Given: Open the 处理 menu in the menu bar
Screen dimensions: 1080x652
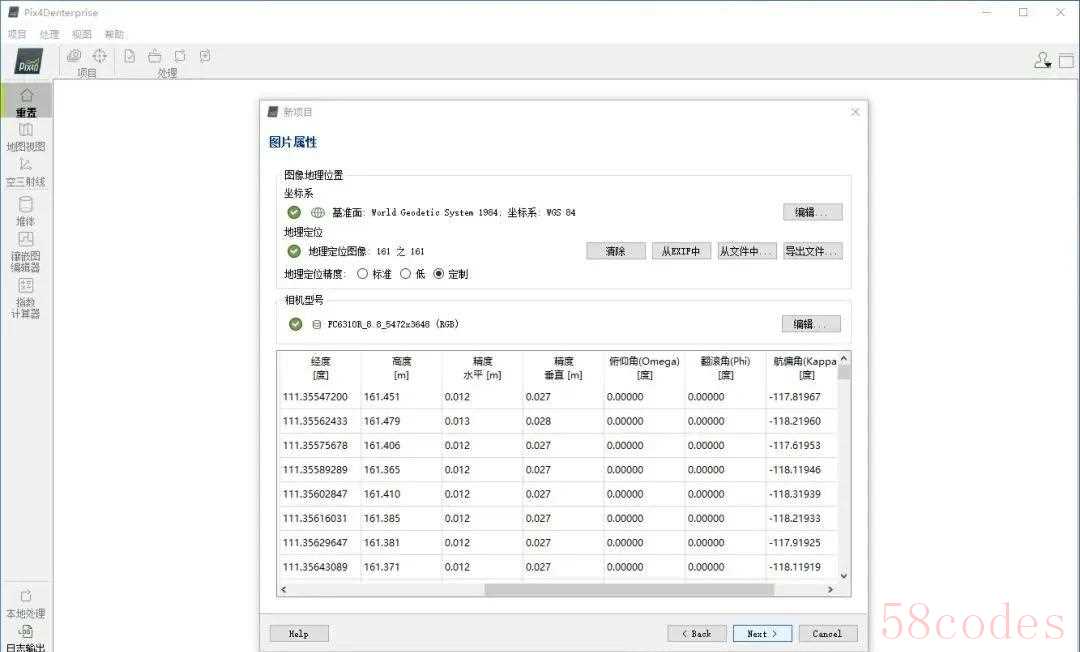Looking at the screenshot, I should tap(50, 34).
